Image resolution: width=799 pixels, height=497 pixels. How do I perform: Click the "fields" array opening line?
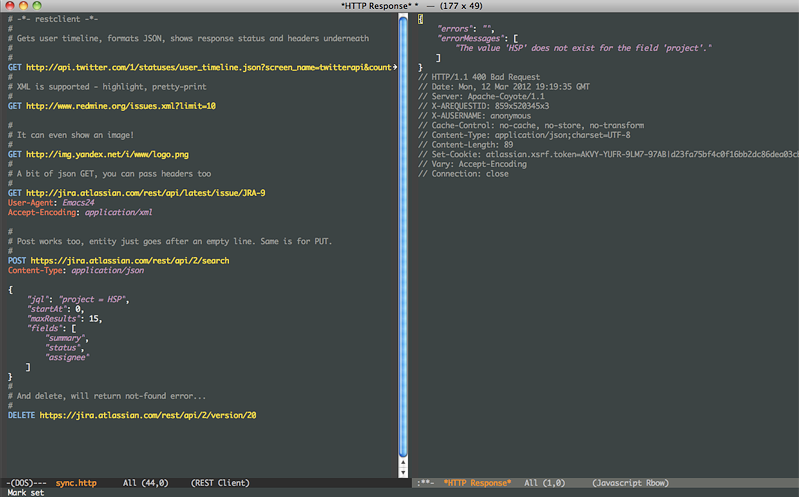[51, 329]
